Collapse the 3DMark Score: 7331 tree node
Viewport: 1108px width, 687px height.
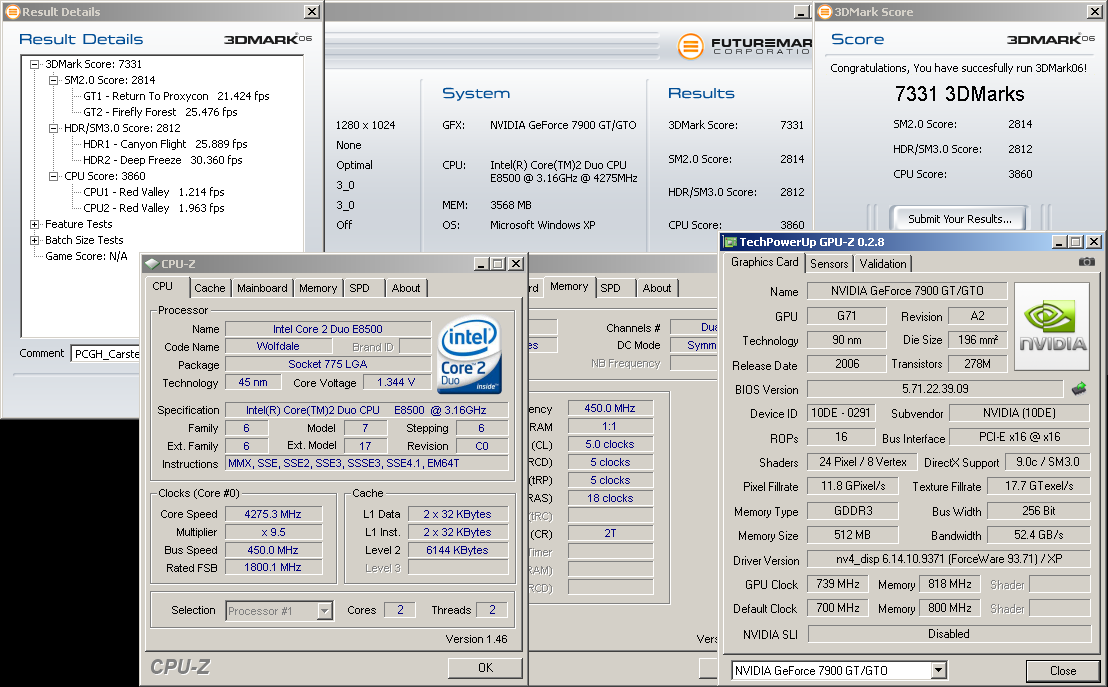34,64
